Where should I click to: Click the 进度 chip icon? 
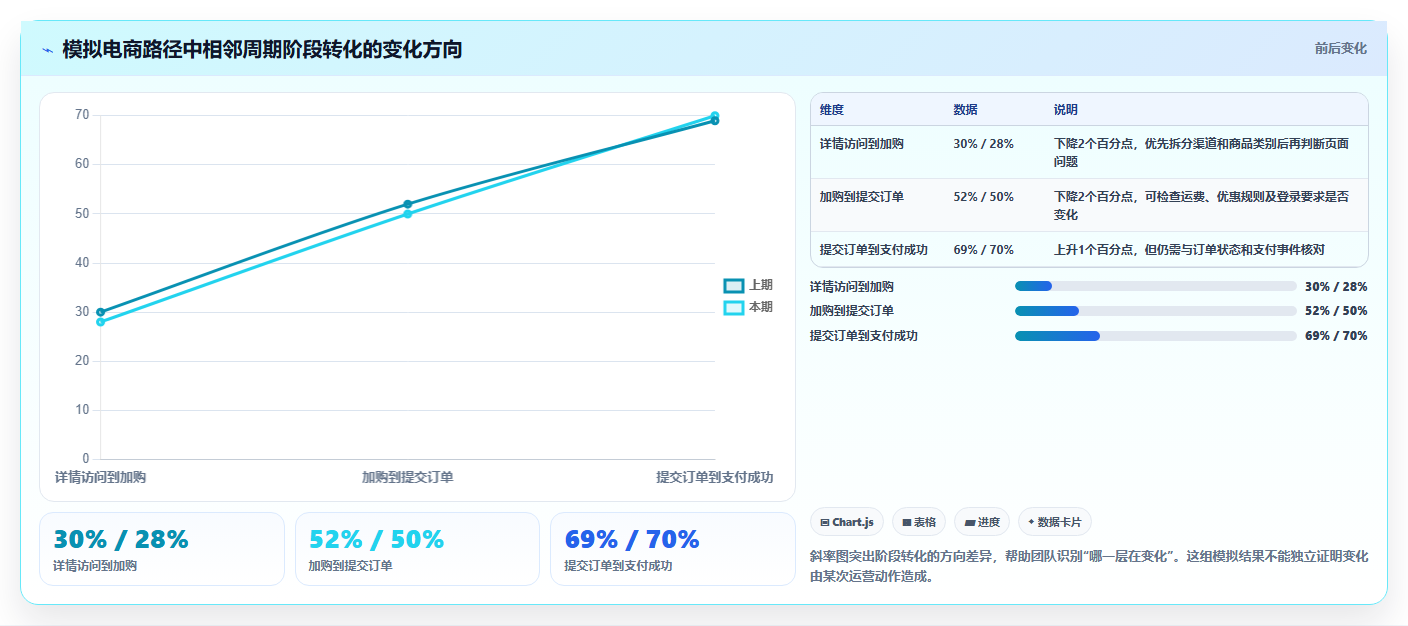tap(970, 522)
